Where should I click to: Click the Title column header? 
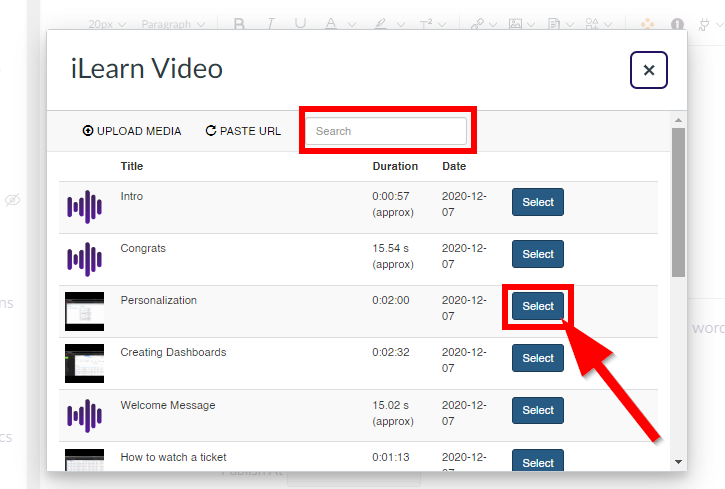(132, 166)
